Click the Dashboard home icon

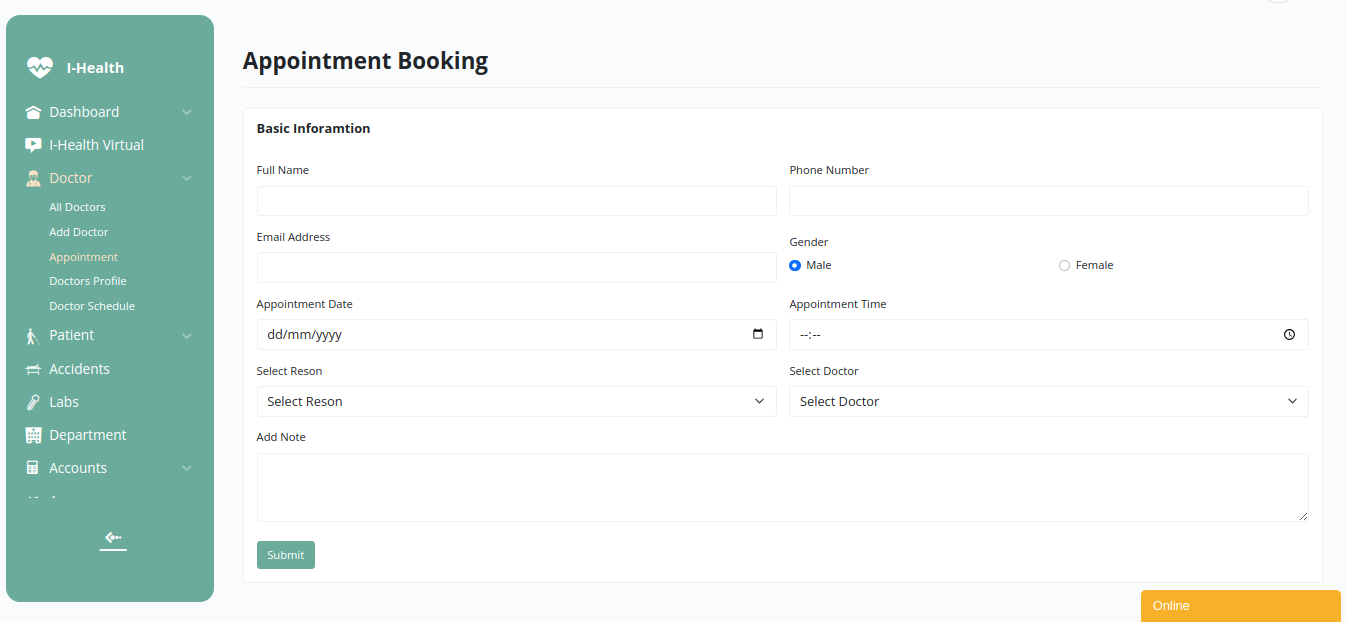pos(33,113)
